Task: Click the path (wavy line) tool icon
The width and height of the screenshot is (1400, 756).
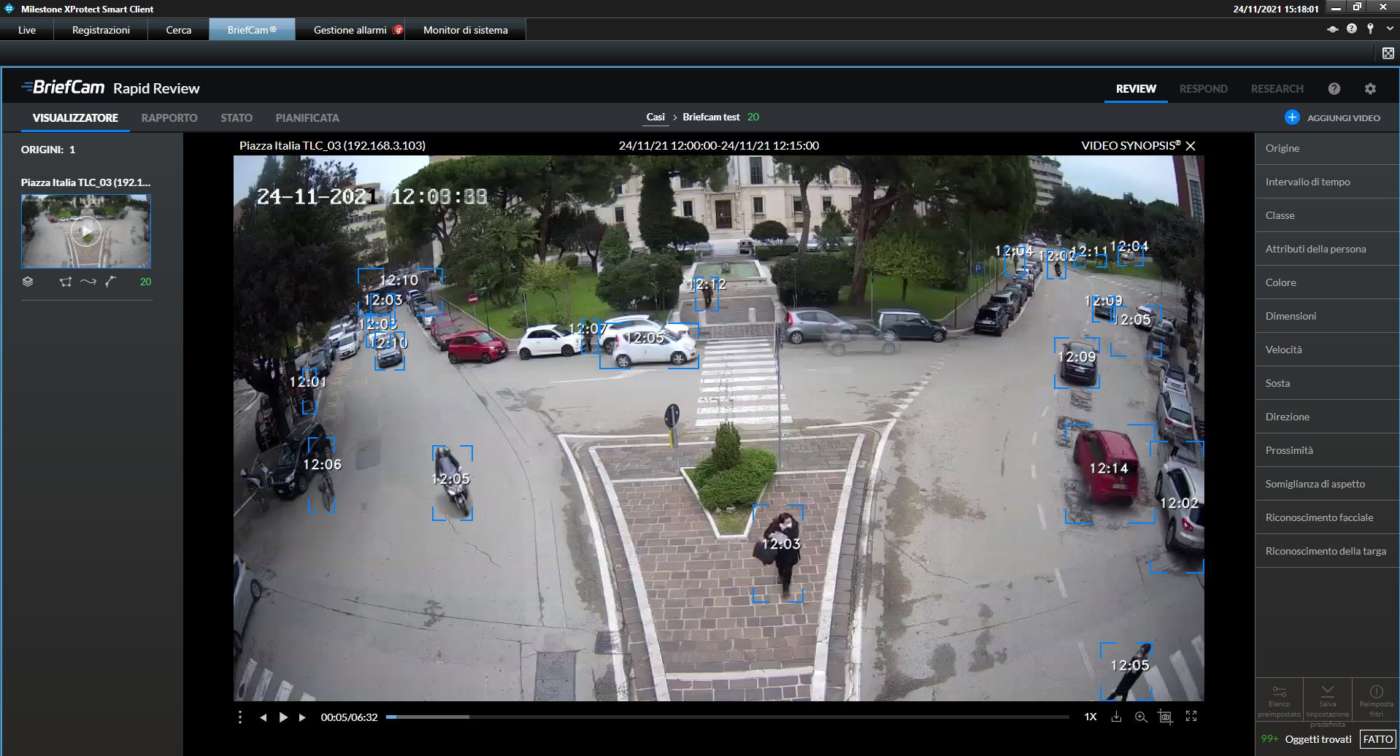Action: (x=88, y=282)
